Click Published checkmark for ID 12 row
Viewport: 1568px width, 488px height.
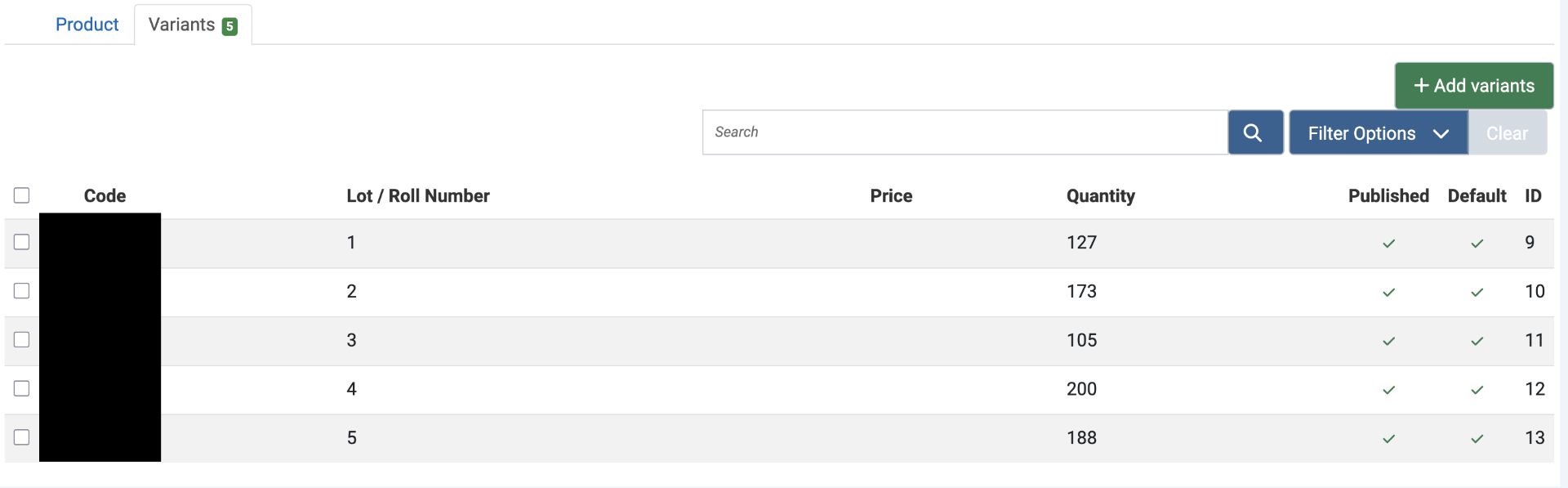pos(1388,390)
